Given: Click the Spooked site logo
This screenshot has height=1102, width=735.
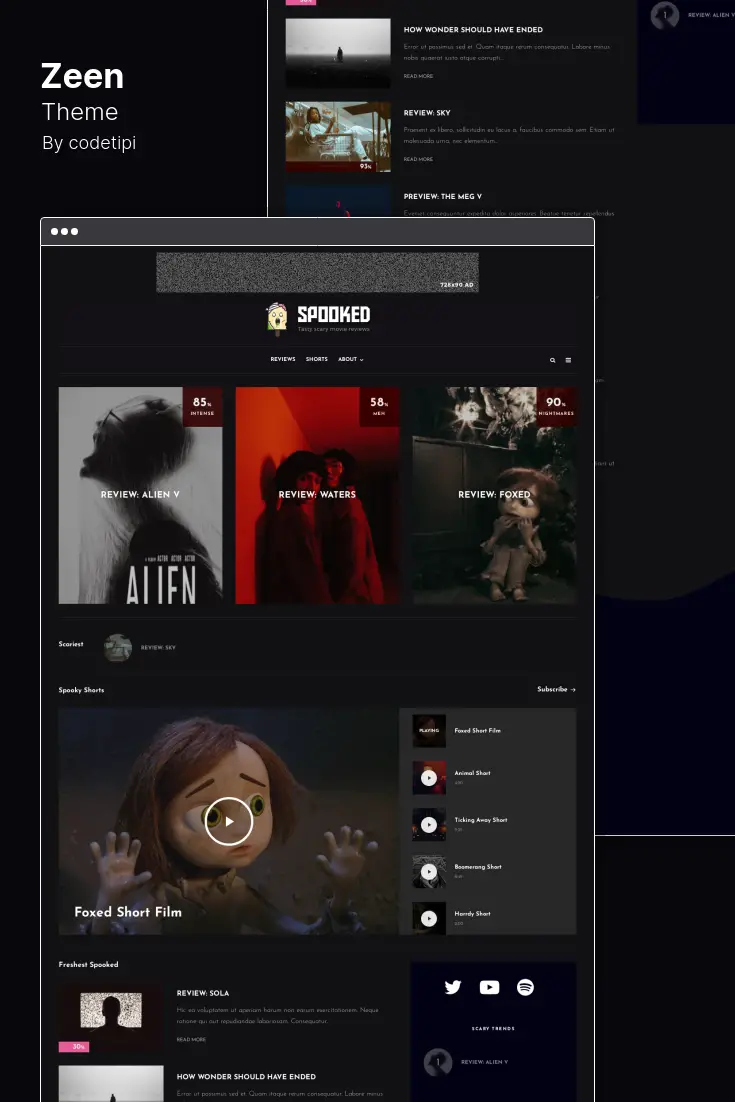Looking at the screenshot, I should (x=318, y=317).
